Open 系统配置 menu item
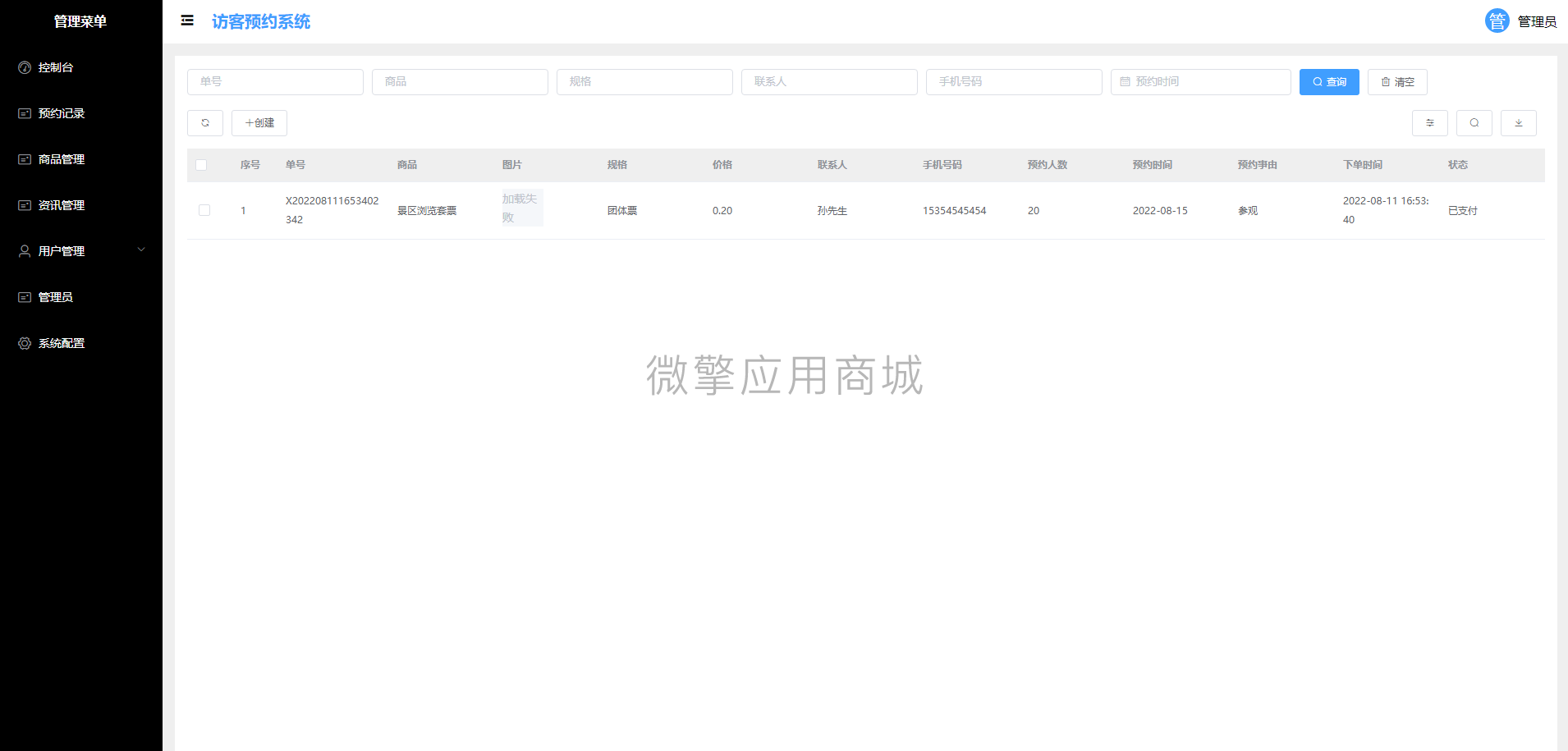The image size is (1568, 751). tap(81, 343)
